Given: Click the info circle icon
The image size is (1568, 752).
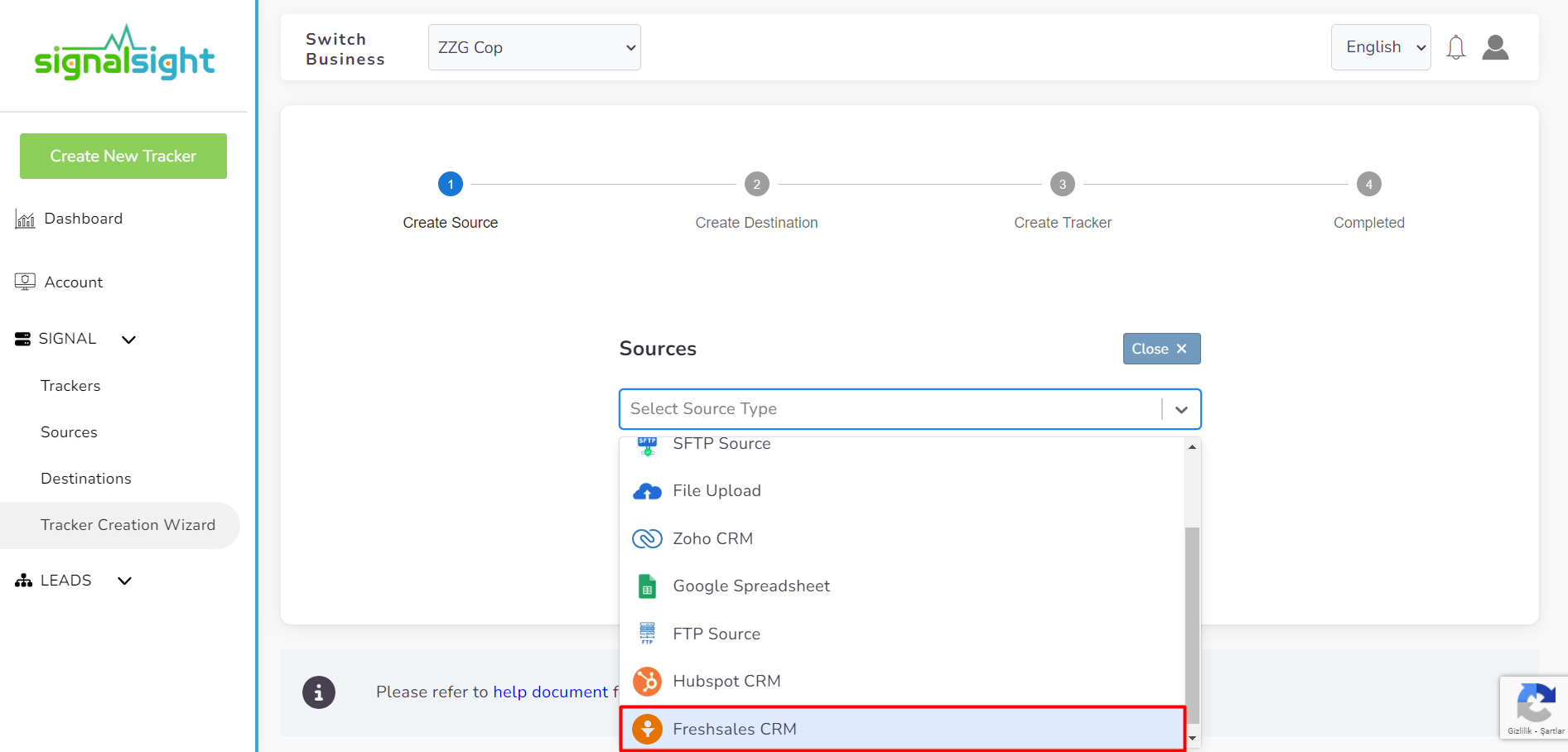Looking at the screenshot, I should pos(319,692).
